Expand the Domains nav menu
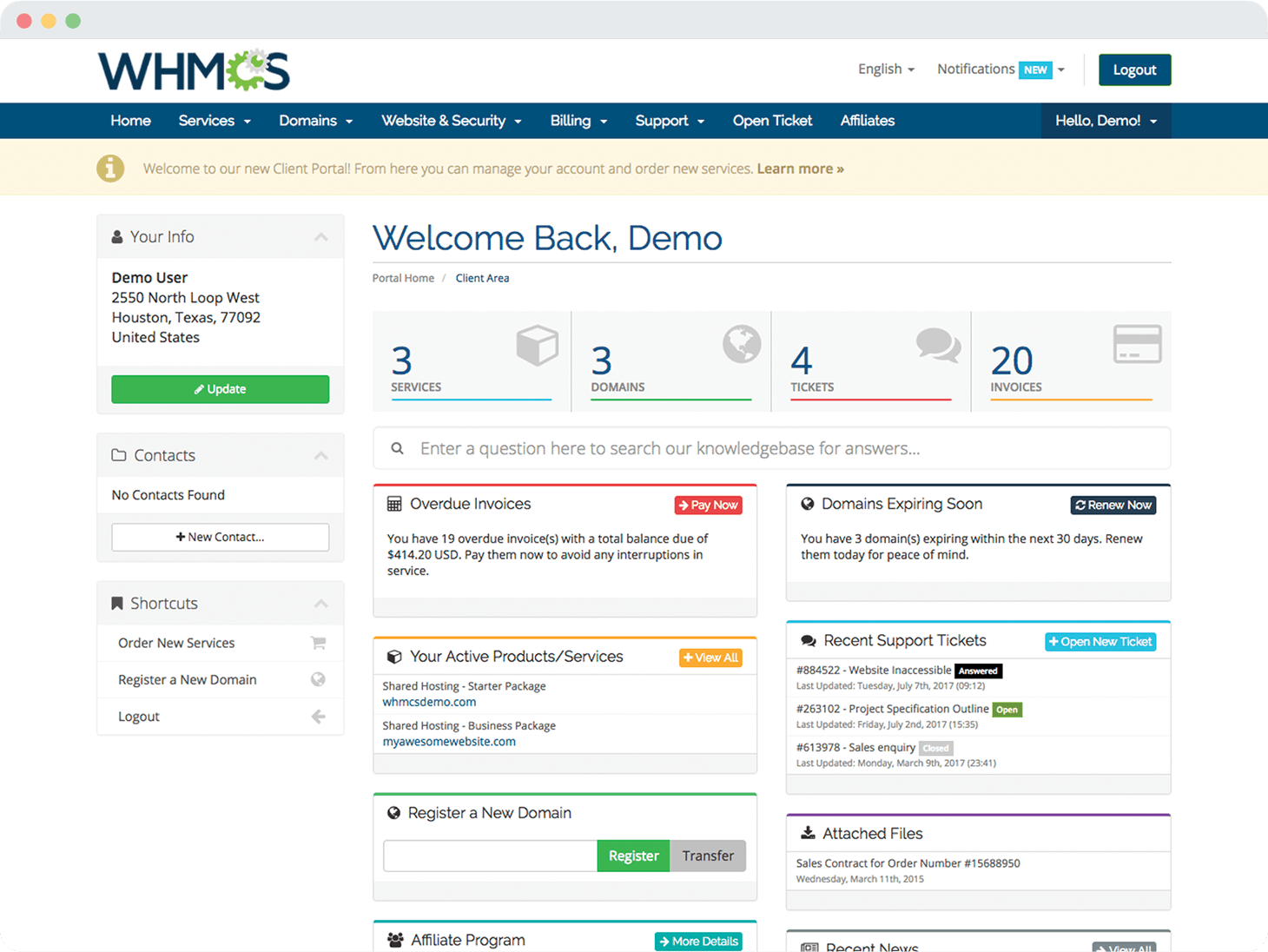The width and height of the screenshot is (1268, 952). click(x=316, y=121)
